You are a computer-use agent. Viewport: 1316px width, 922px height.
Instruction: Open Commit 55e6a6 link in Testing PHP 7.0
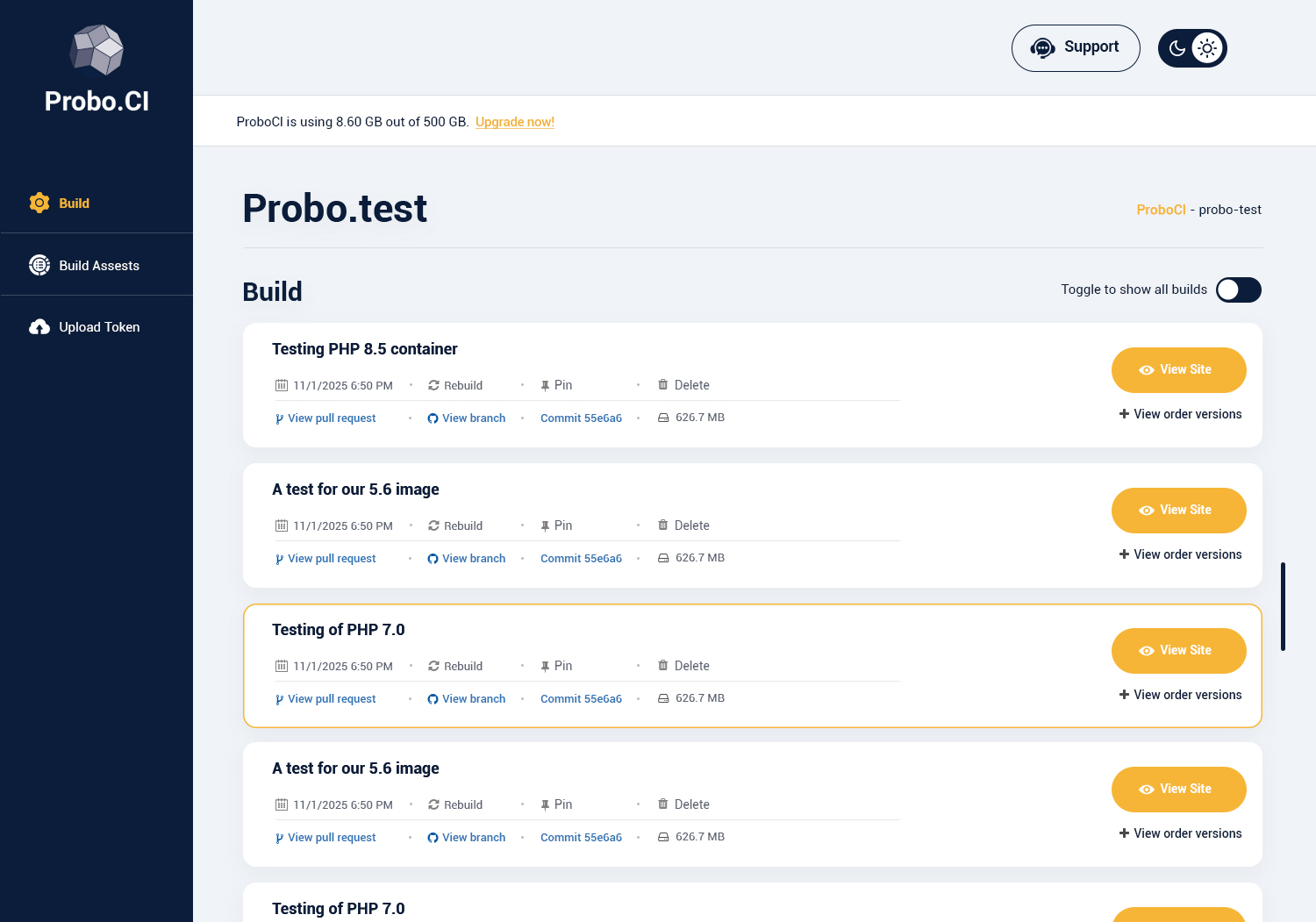[x=581, y=699]
